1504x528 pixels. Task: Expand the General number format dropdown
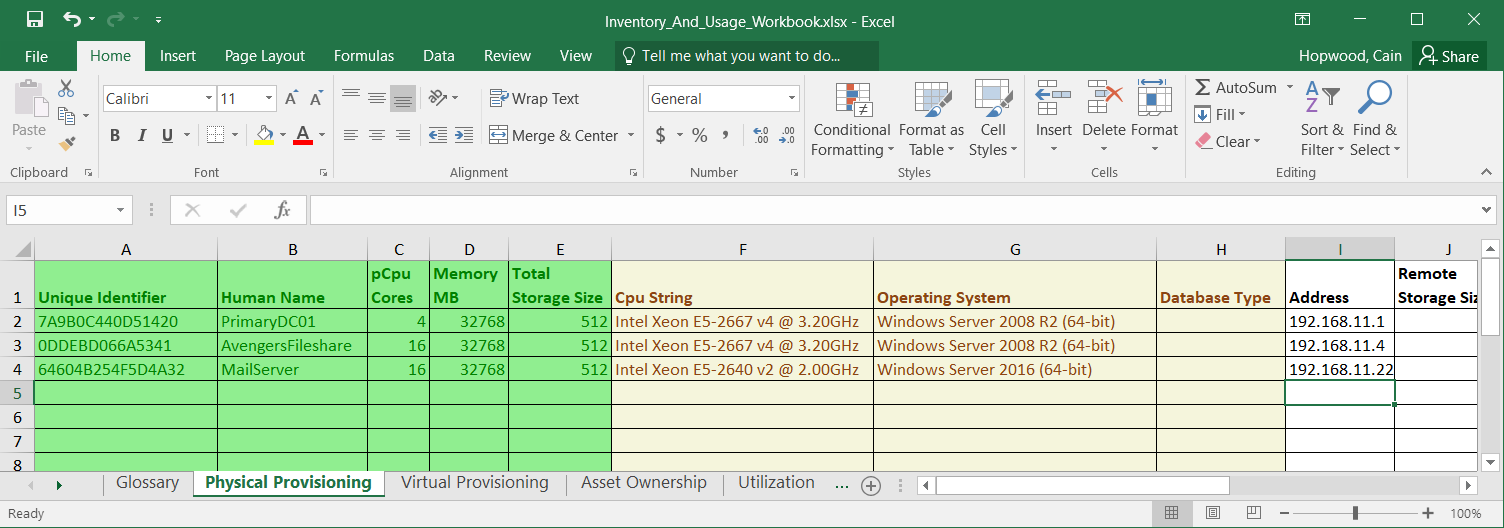tap(792, 98)
